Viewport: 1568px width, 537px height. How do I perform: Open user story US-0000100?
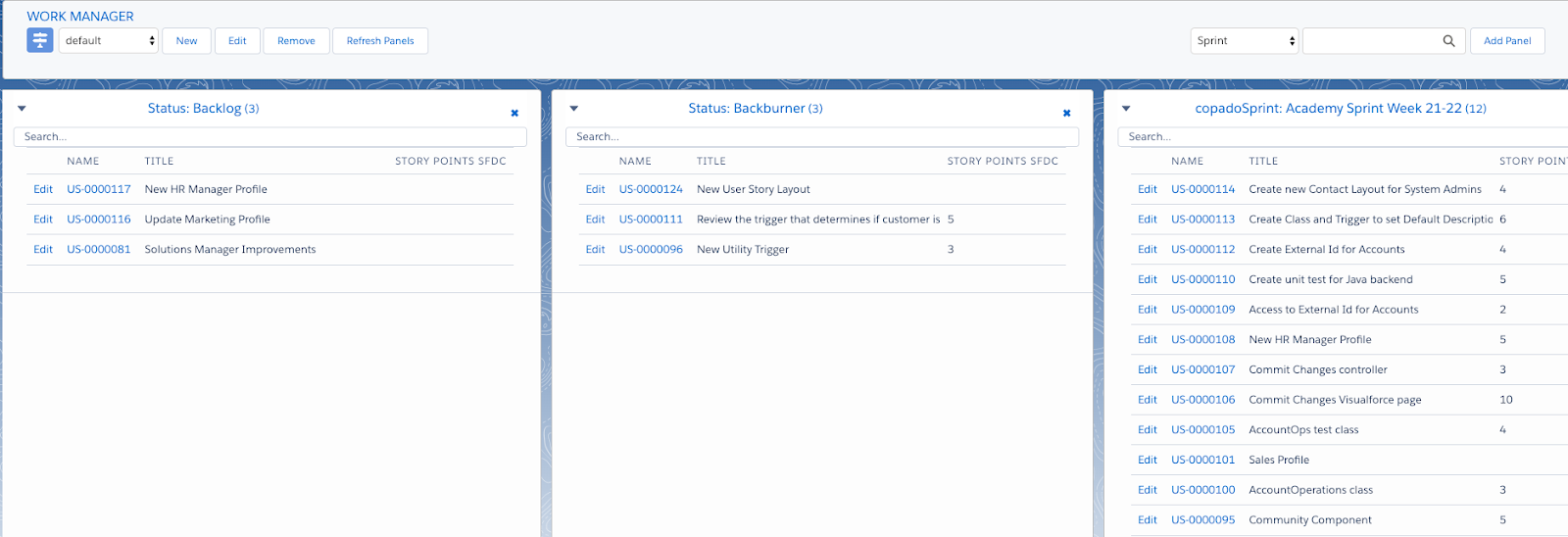[1203, 490]
